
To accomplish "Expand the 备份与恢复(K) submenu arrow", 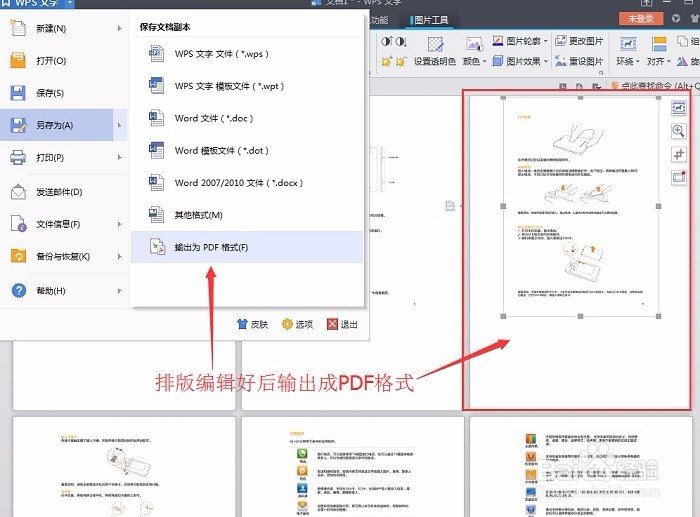I will (x=119, y=256).
